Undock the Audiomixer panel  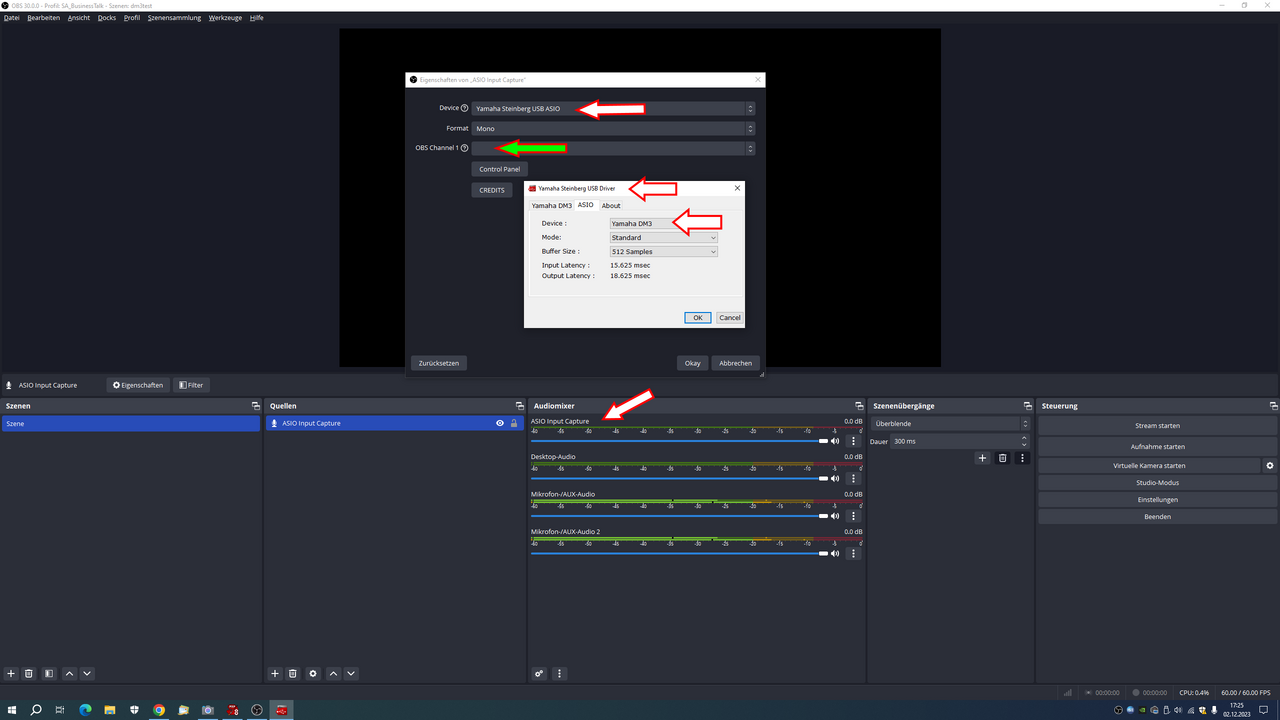point(859,406)
